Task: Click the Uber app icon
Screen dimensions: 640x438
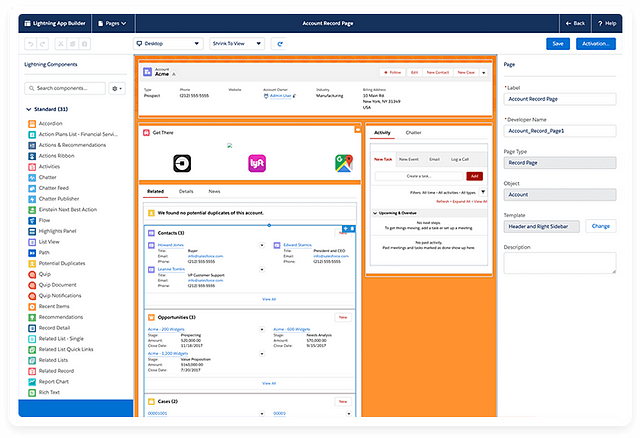Action: point(182,163)
